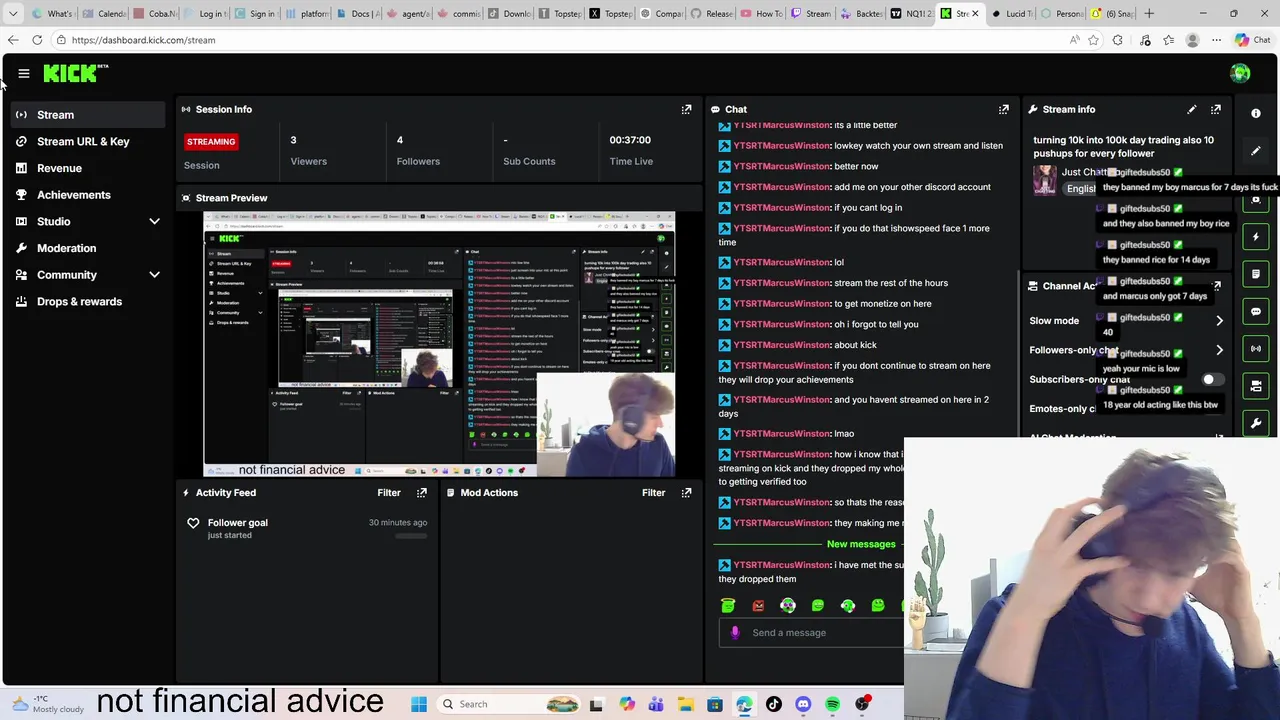This screenshot has height=720, width=1280.
Task: Click the Send a message field
Action: click(810, 633)
